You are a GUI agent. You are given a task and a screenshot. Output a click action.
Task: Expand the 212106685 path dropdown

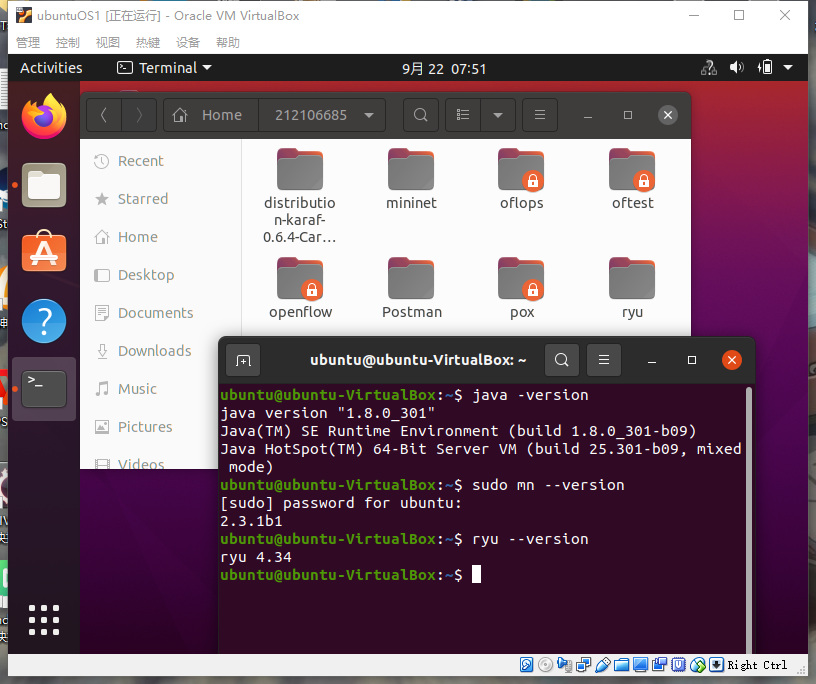(x=369, y=115)
